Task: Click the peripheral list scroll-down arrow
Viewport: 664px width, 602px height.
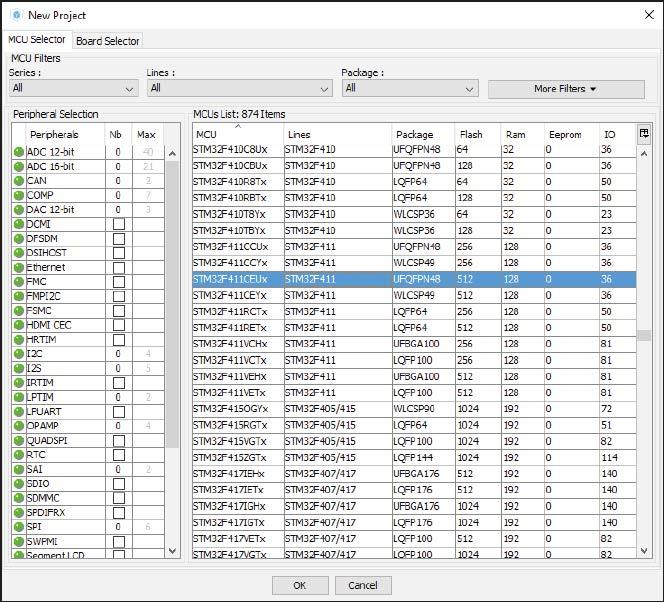Action: (172, 551)
